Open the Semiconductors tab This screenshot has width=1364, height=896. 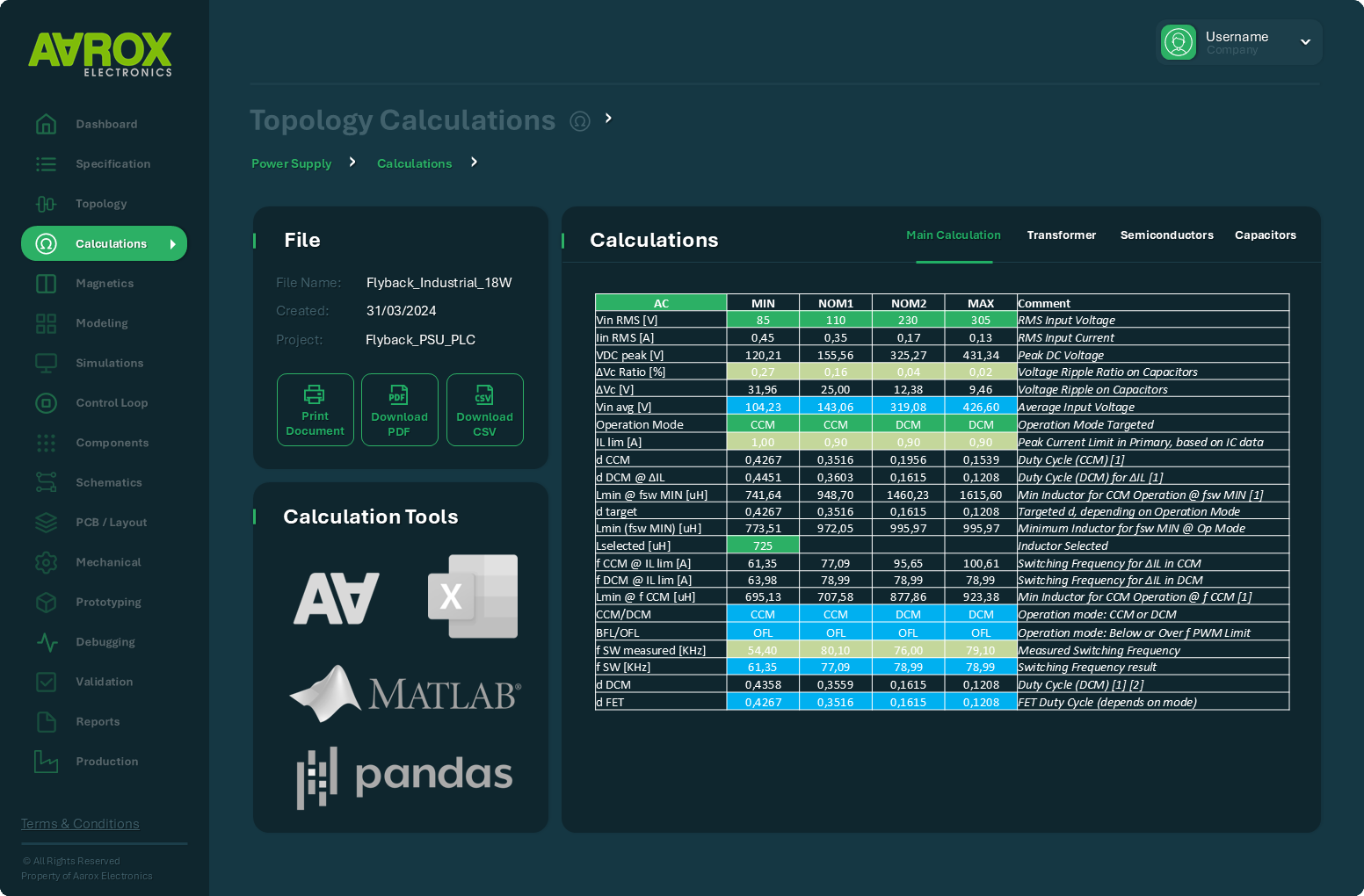(x=1166, y=235)
